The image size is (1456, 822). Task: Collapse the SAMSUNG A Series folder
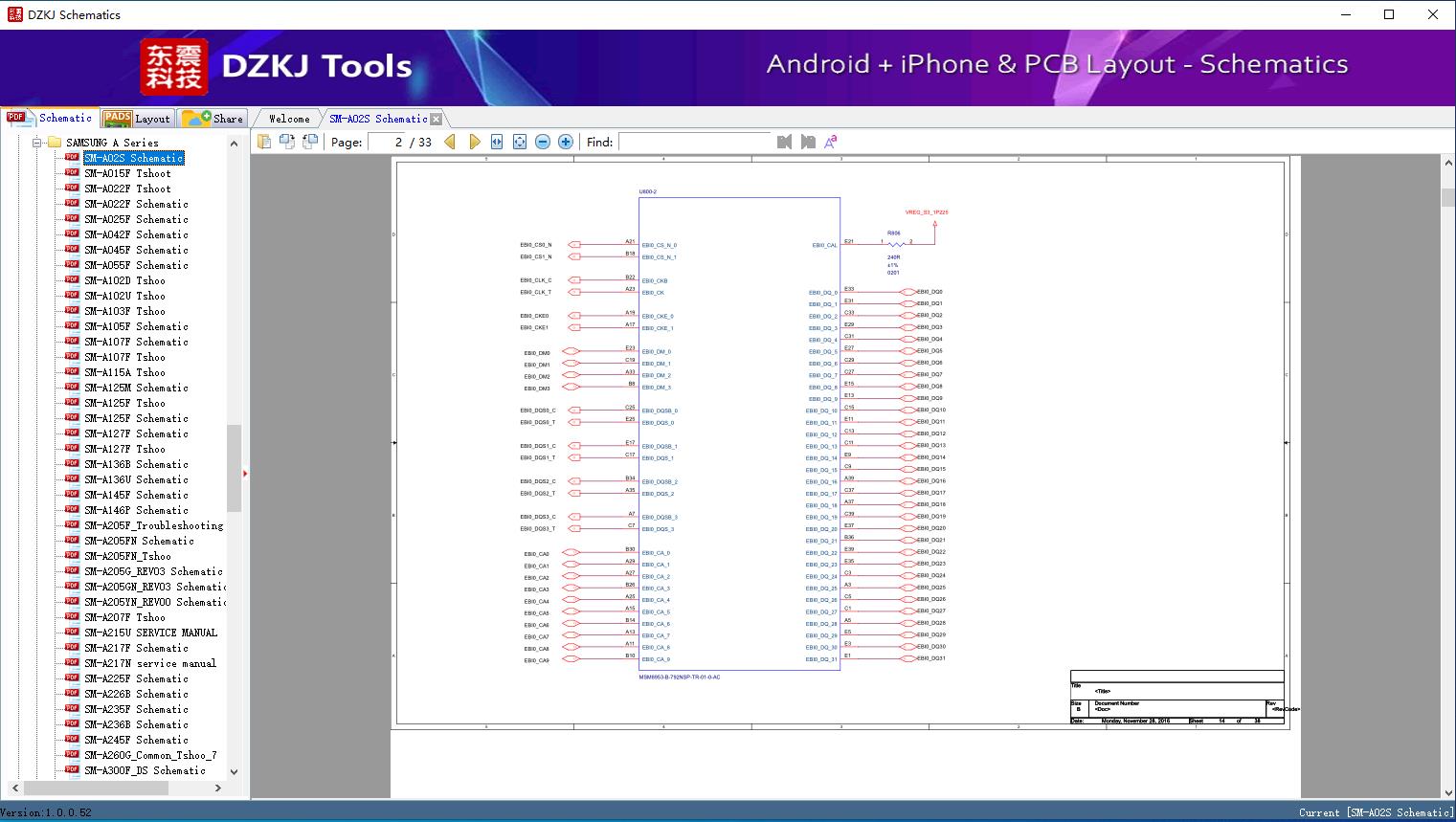click(37, 143)
